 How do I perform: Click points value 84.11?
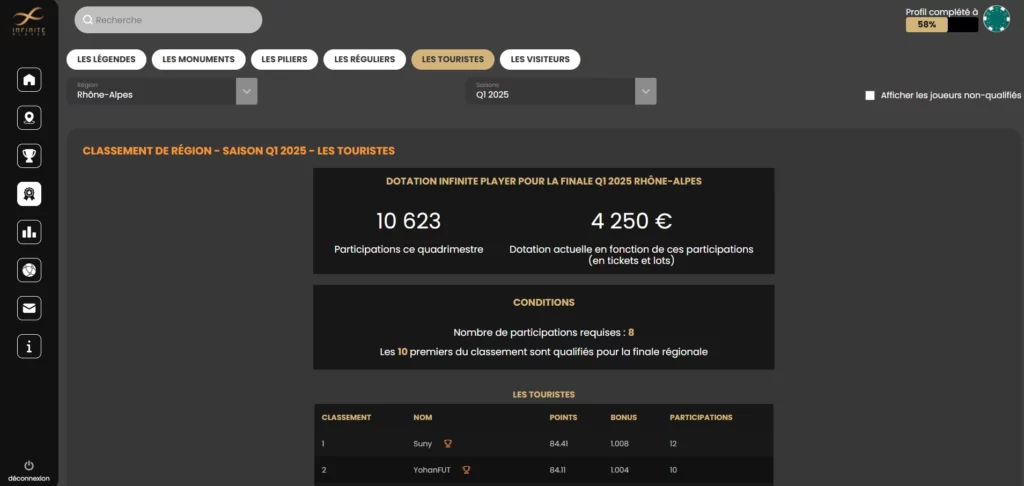coord(558,470)
